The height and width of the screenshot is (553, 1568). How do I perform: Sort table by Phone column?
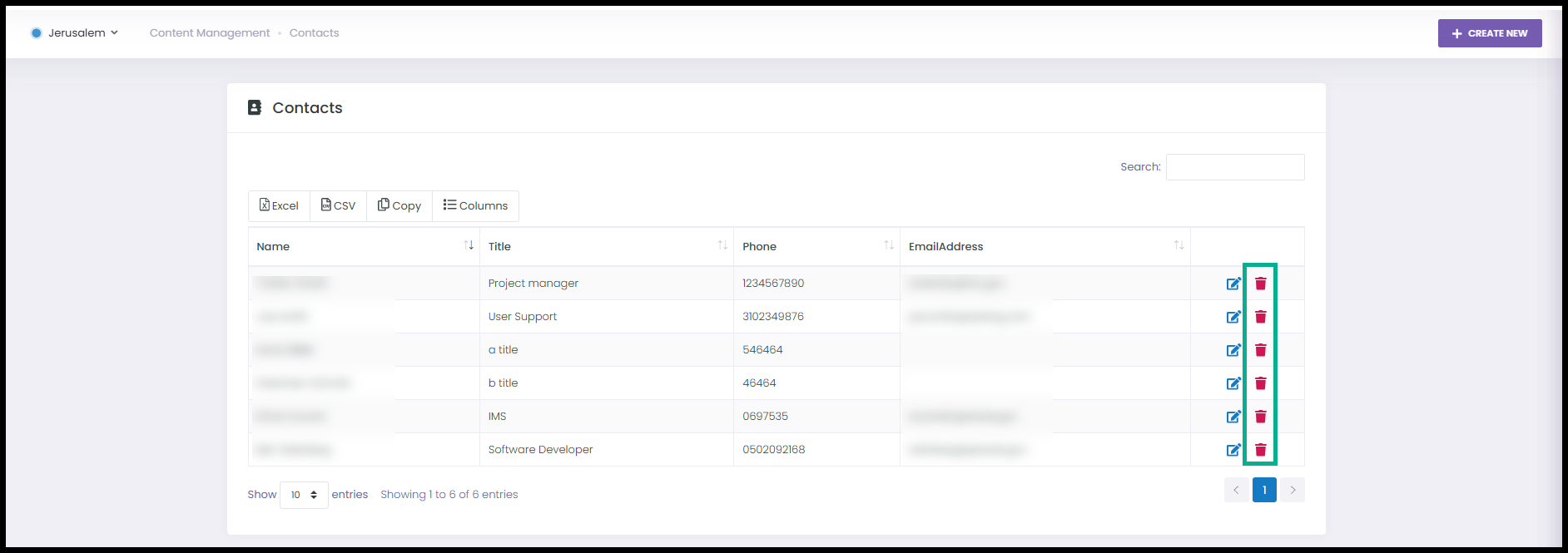point(816,246)
